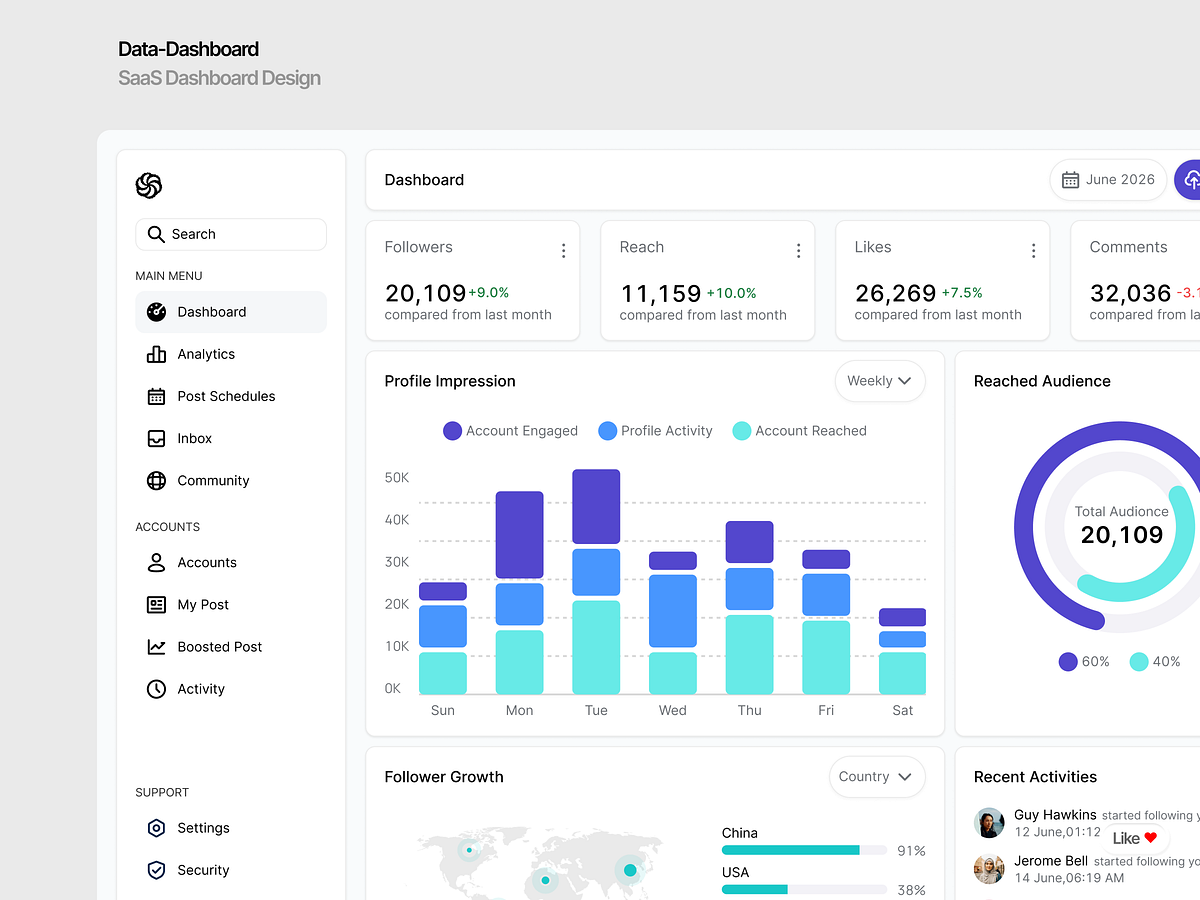Select the Post Schedules calendar icon
The height and width of the screenshot is (900, 1200).
[x=156, y=396]
